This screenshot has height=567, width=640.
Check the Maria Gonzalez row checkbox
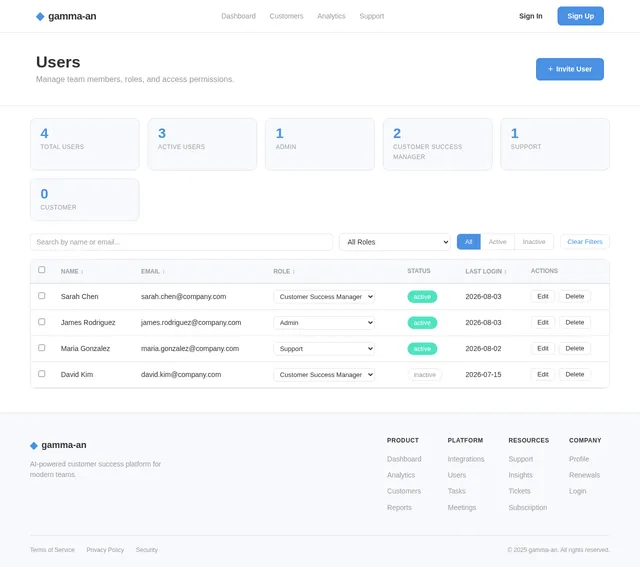pos(42,348)
